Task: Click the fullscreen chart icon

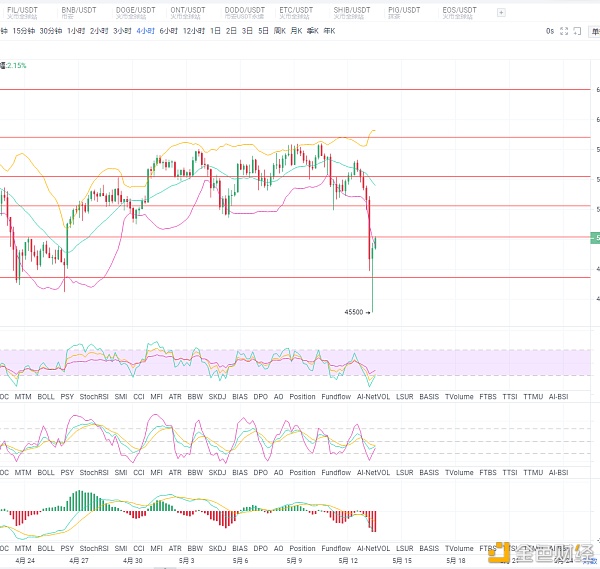Action: (565, 31)
